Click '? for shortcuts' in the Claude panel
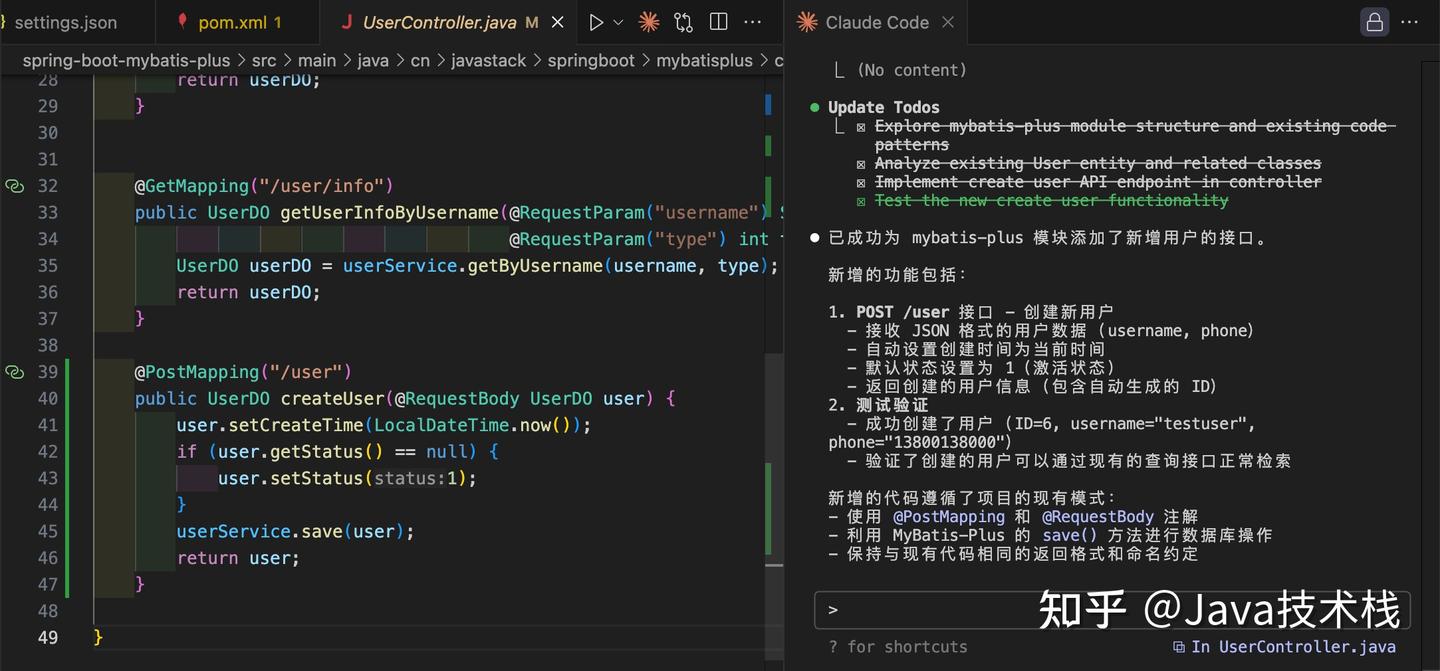The width and height of the screenshot is (1440, 671). pos(899,646)
